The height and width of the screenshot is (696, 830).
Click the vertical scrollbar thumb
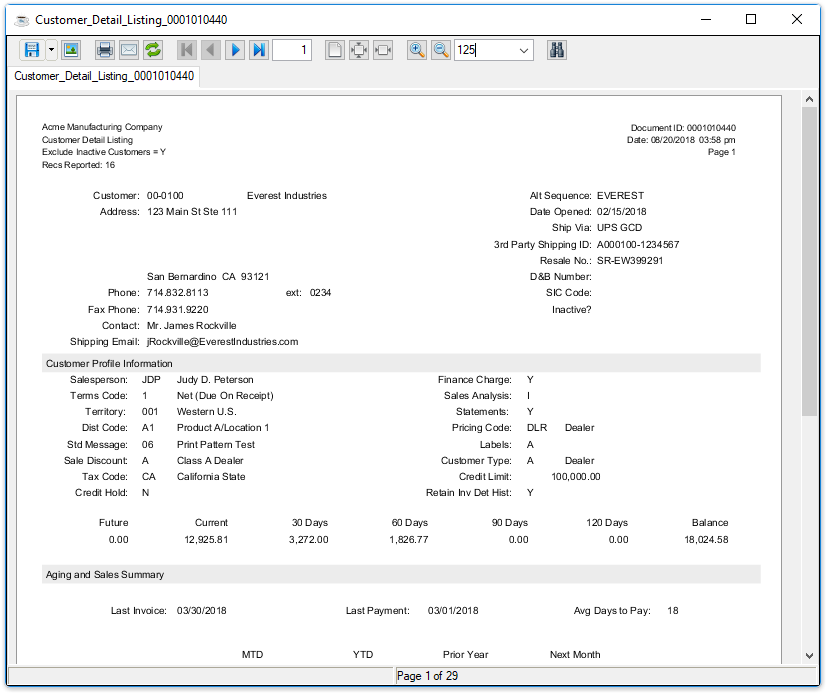(809, 261)
